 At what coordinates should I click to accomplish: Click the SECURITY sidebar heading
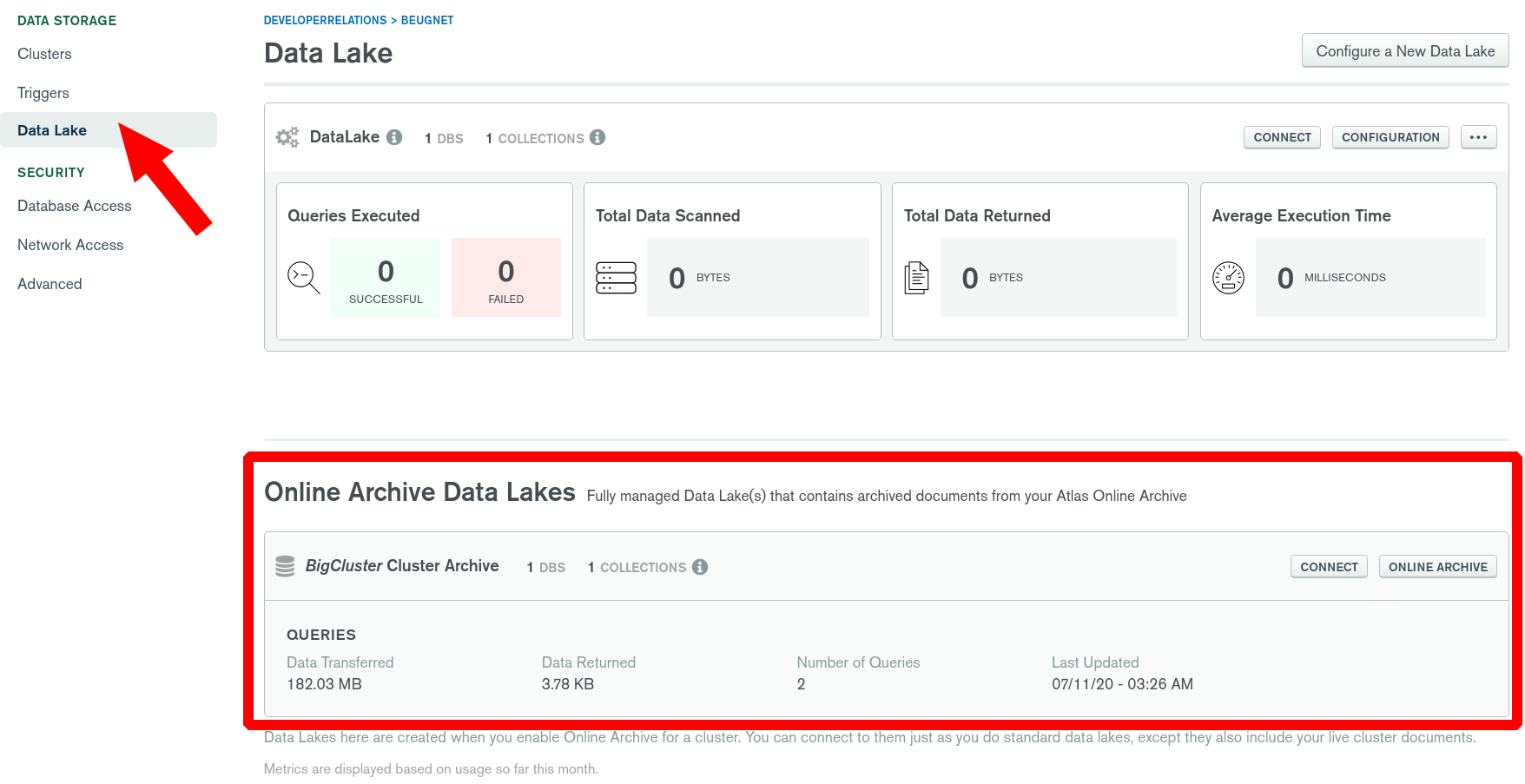click(x=51, y=173)
